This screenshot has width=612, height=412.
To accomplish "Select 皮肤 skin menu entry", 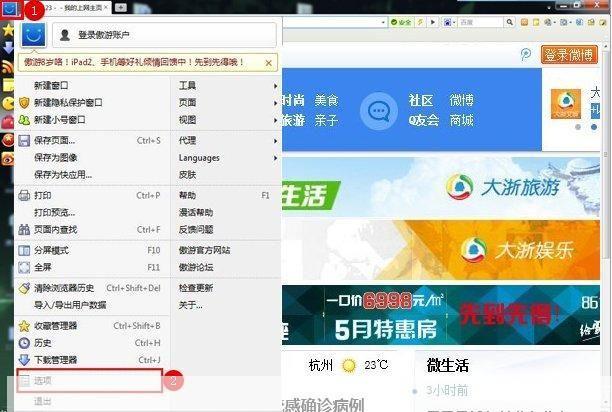I will 187,174.
